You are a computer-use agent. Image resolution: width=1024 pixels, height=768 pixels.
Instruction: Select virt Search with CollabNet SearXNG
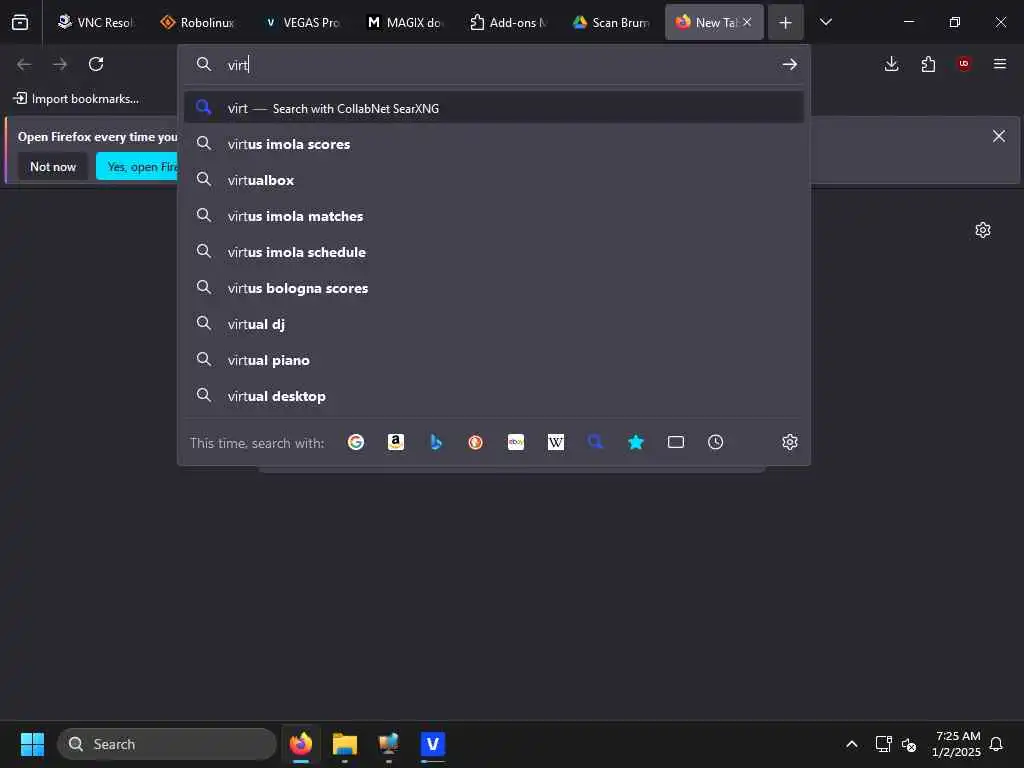494,108
